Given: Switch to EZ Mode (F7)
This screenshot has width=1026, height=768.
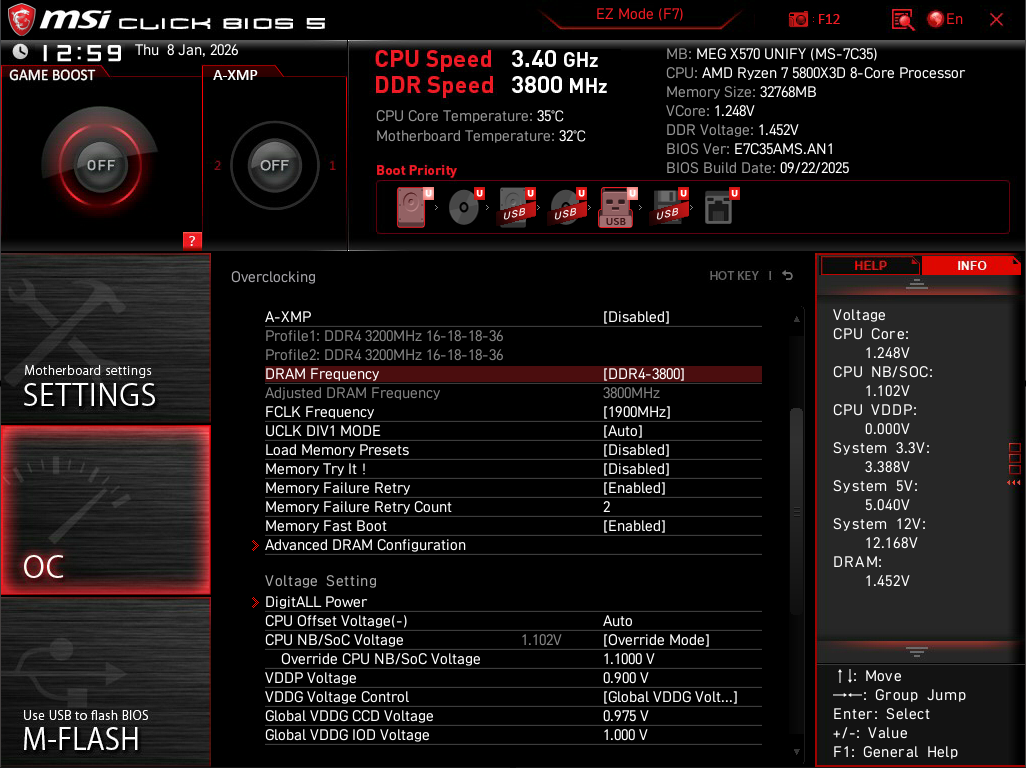Looking at the screenshot, I should (639, 14).
